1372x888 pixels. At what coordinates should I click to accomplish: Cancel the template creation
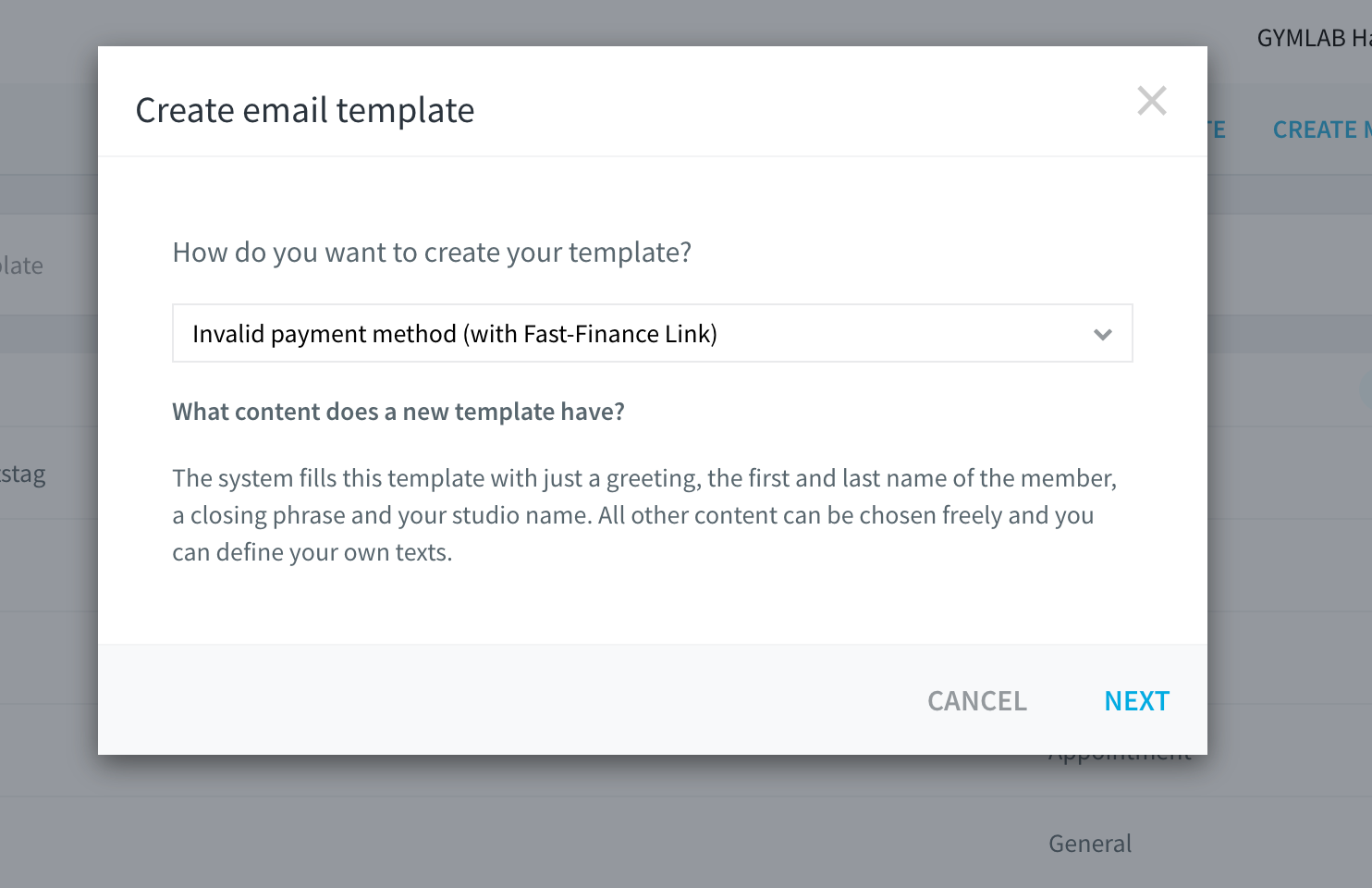(977, 701)
